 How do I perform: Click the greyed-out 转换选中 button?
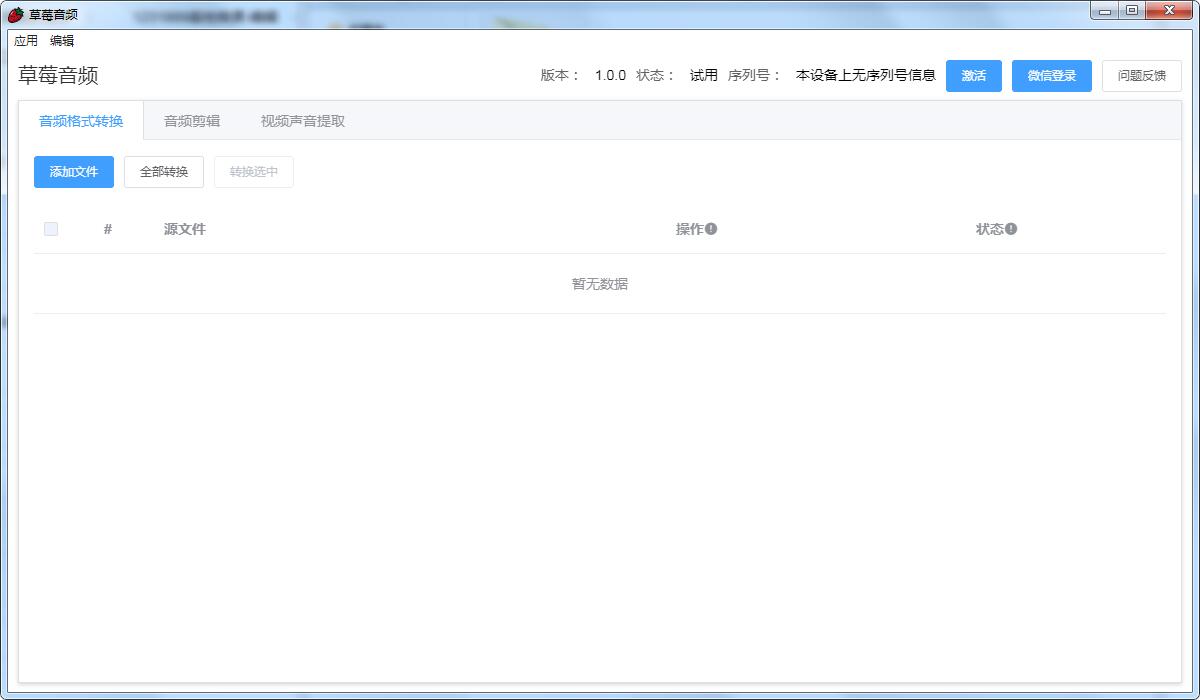click(x=254, y=172)
